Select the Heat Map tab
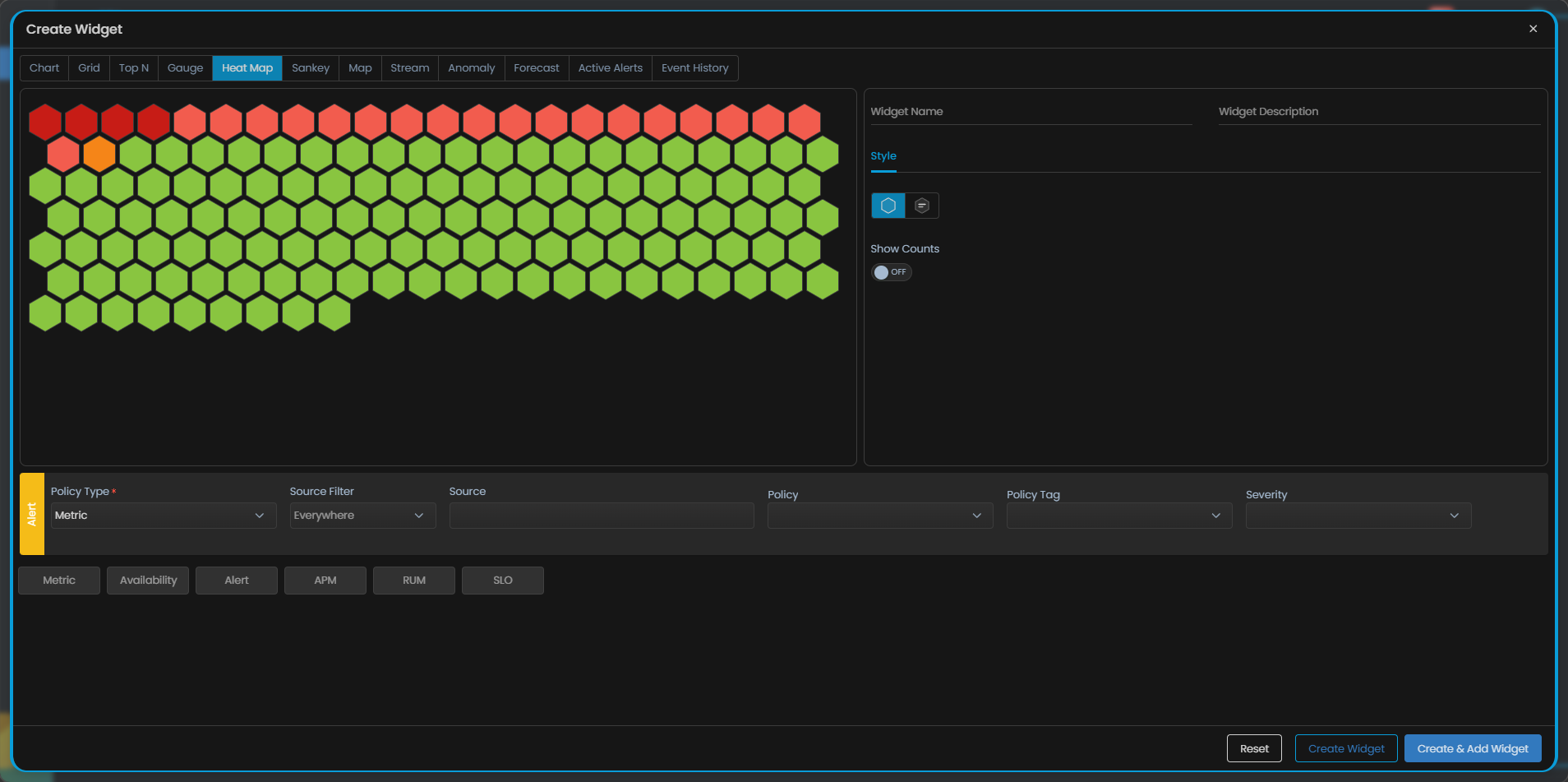This screenshot has height=782, width=1568. click(x=247, y=68)
